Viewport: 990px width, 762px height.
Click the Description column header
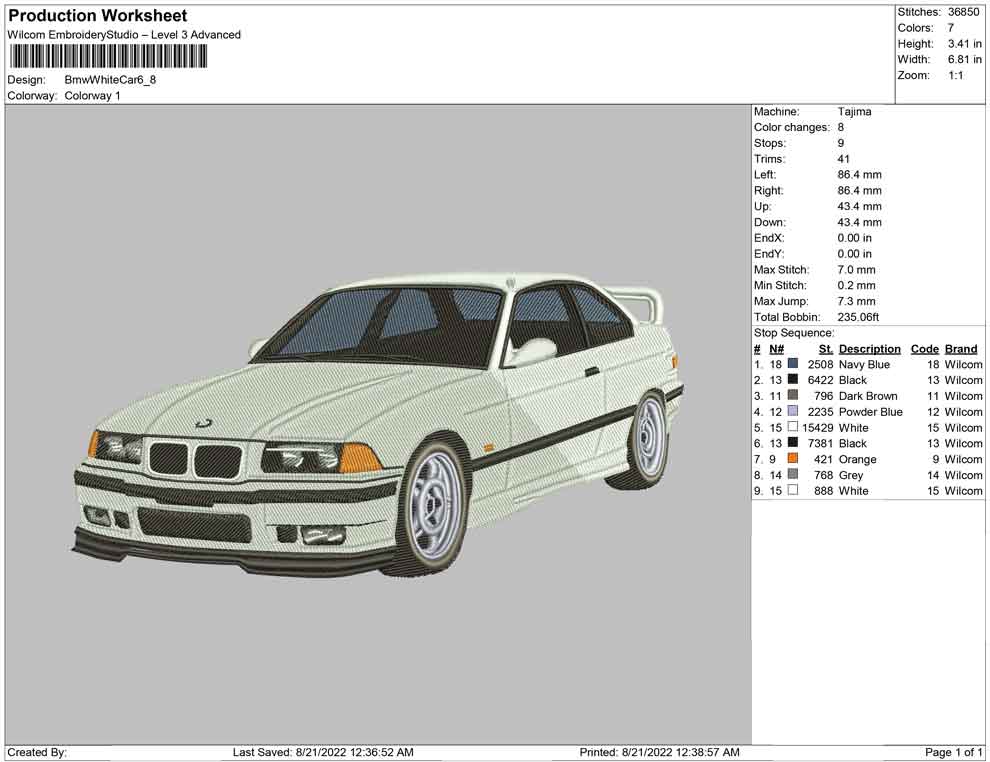click(x=869, y=349)
